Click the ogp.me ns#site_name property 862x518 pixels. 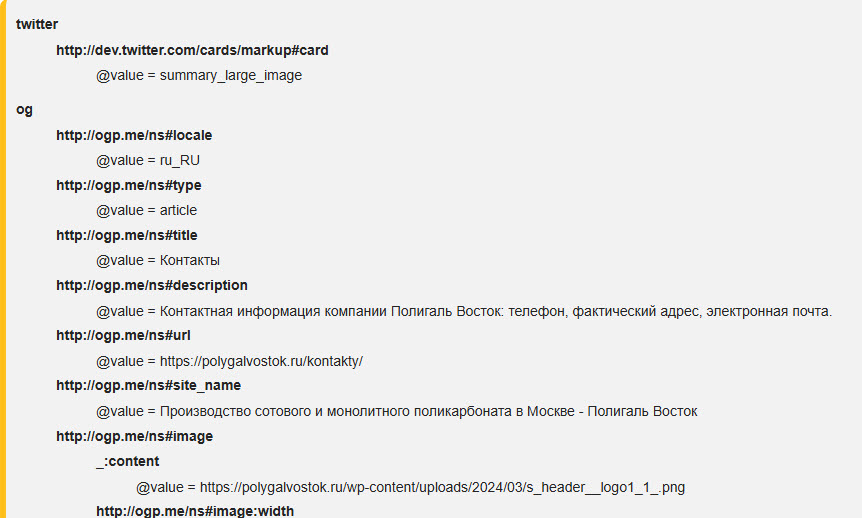[x=148, y=385]
